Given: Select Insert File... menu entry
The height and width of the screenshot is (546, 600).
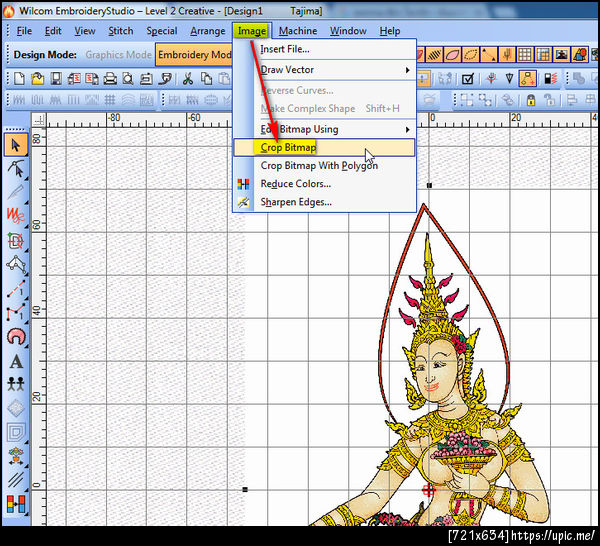Looking at the screenshot, I should [x=324, y=49].
